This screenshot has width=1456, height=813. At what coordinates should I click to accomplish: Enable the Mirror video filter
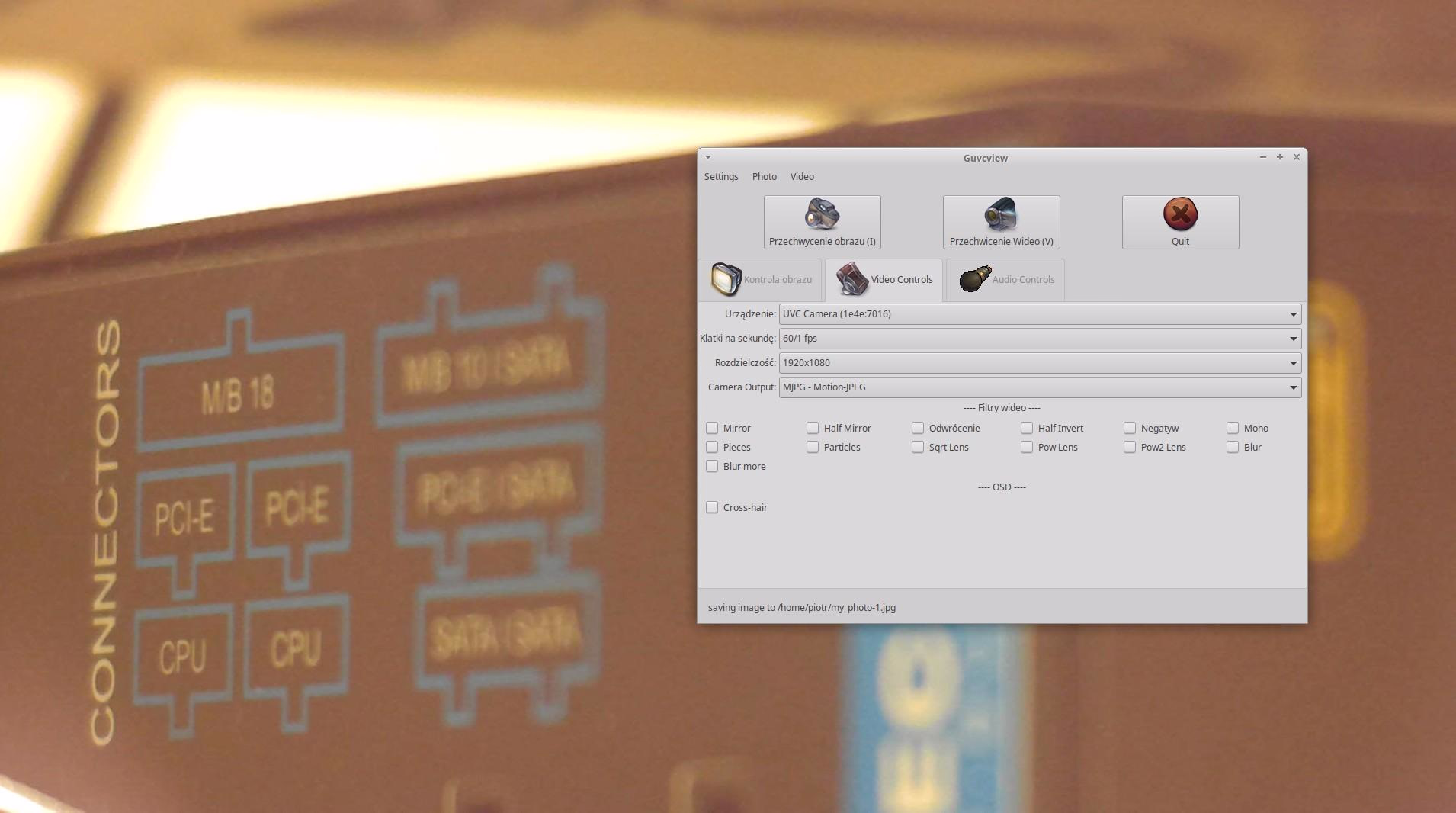click(x=712, y=428)
